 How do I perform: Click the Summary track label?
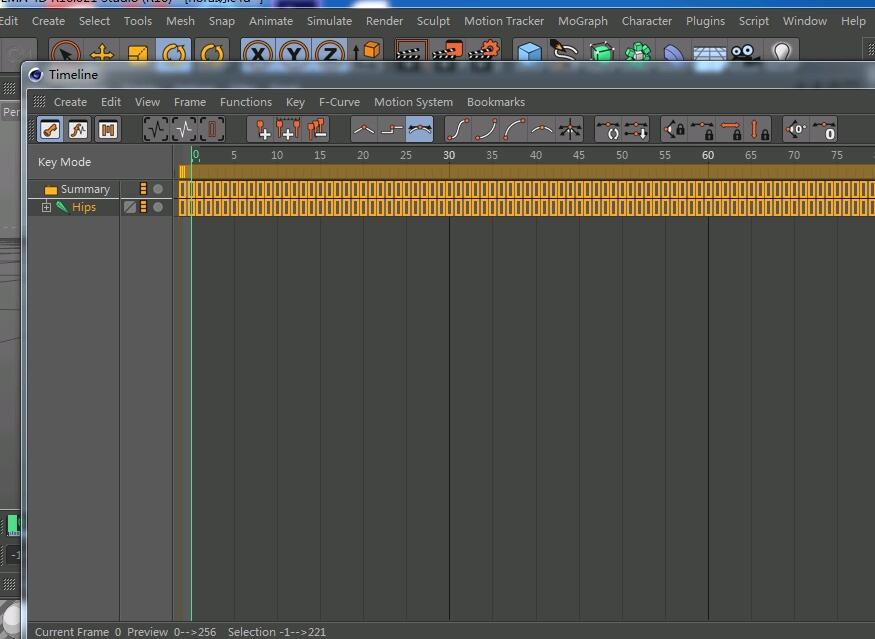pos(85,189)
